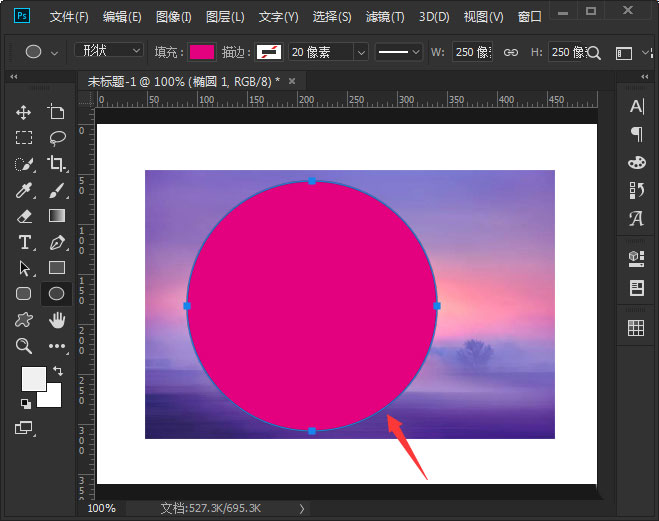Click the 未标题-1 document tab
The image size is (659, 521).
point(182,80)
